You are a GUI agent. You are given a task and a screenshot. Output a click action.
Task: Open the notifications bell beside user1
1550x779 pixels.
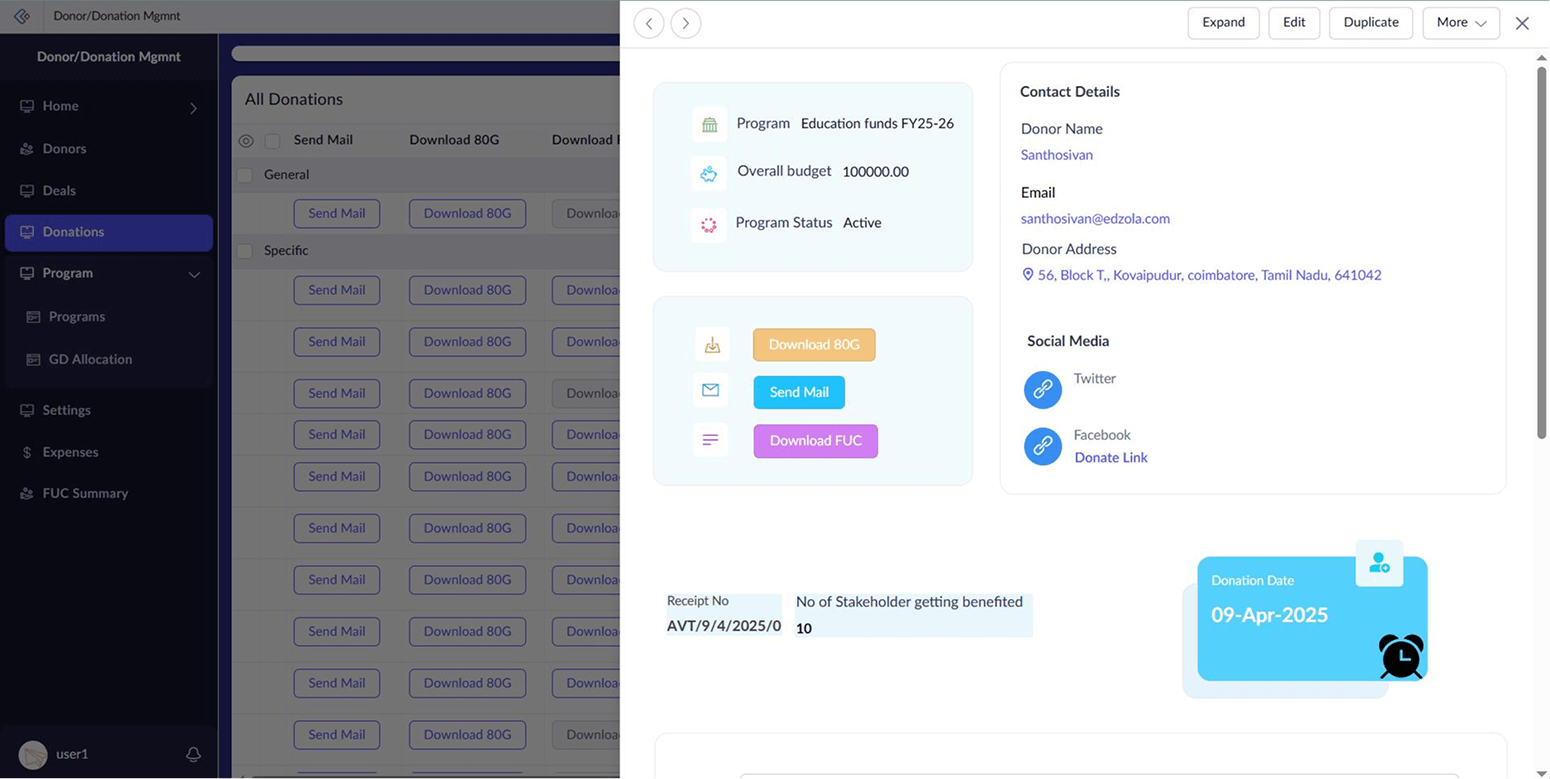(194, 754)
